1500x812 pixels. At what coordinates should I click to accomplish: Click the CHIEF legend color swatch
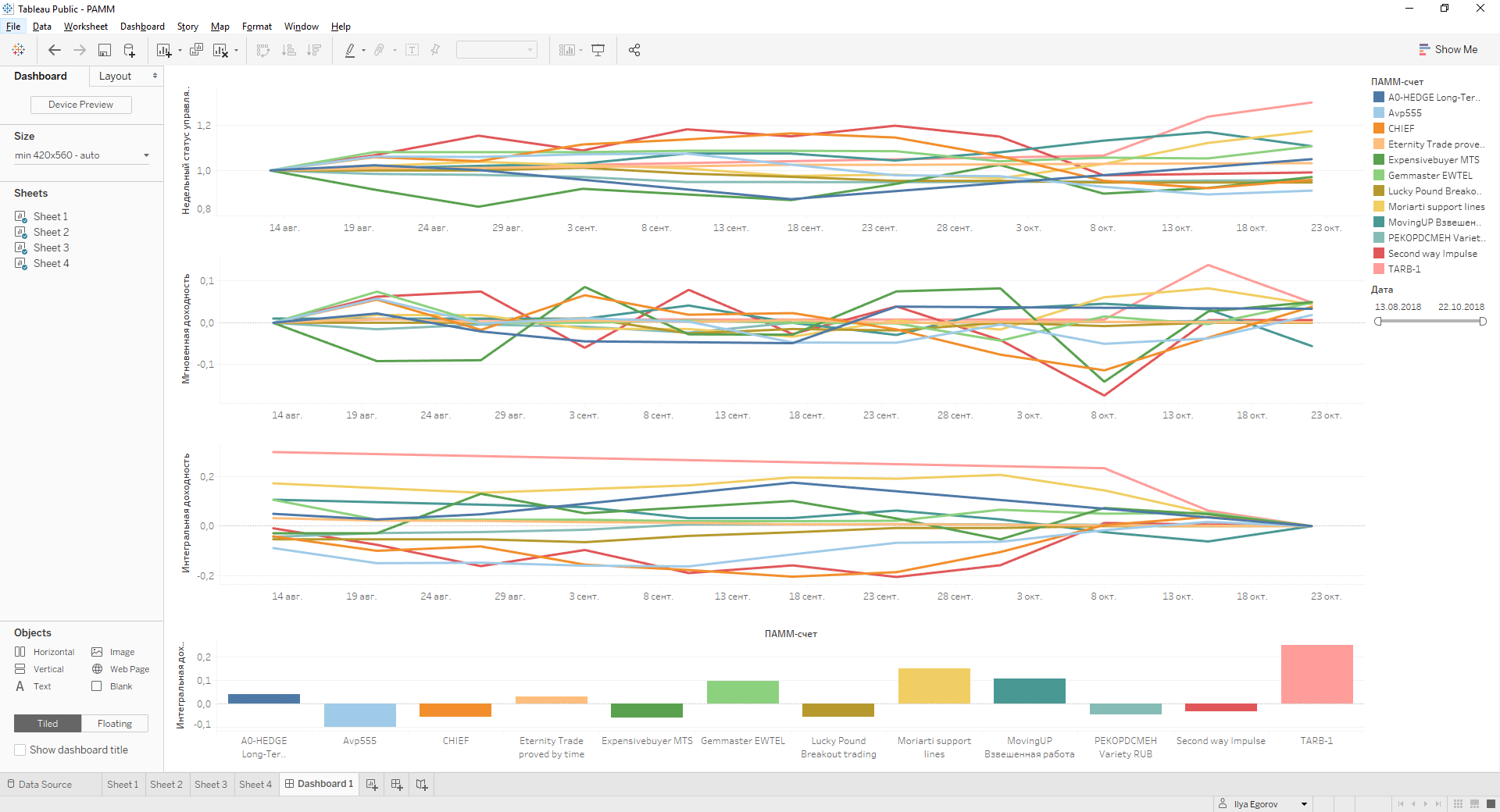point(1379,129)
